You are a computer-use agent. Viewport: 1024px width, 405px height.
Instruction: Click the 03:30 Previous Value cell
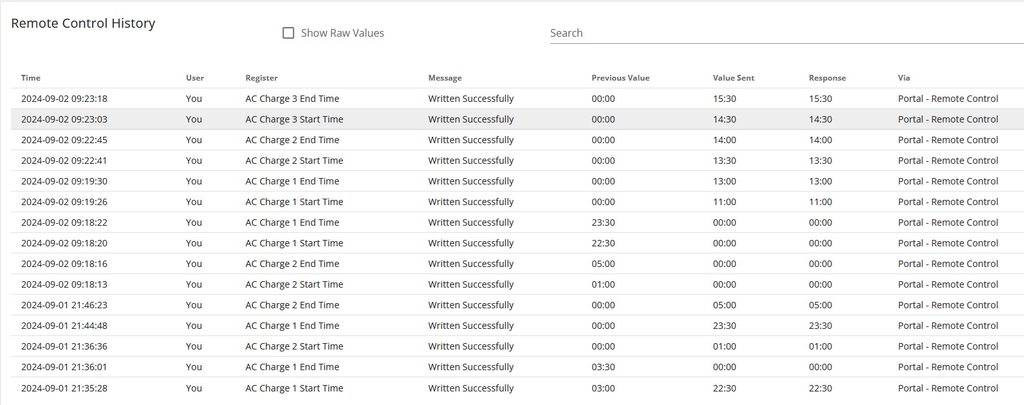tap(603, 367)
